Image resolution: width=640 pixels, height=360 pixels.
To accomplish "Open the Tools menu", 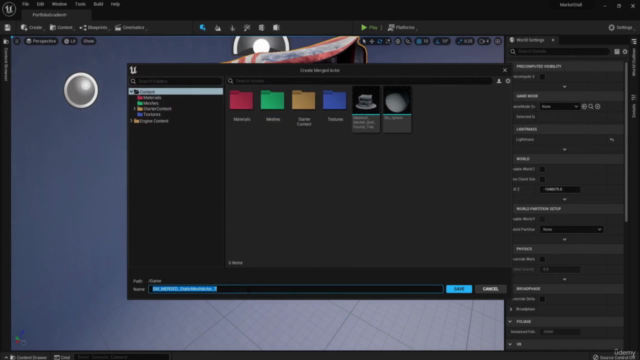I will pos(80,4).
